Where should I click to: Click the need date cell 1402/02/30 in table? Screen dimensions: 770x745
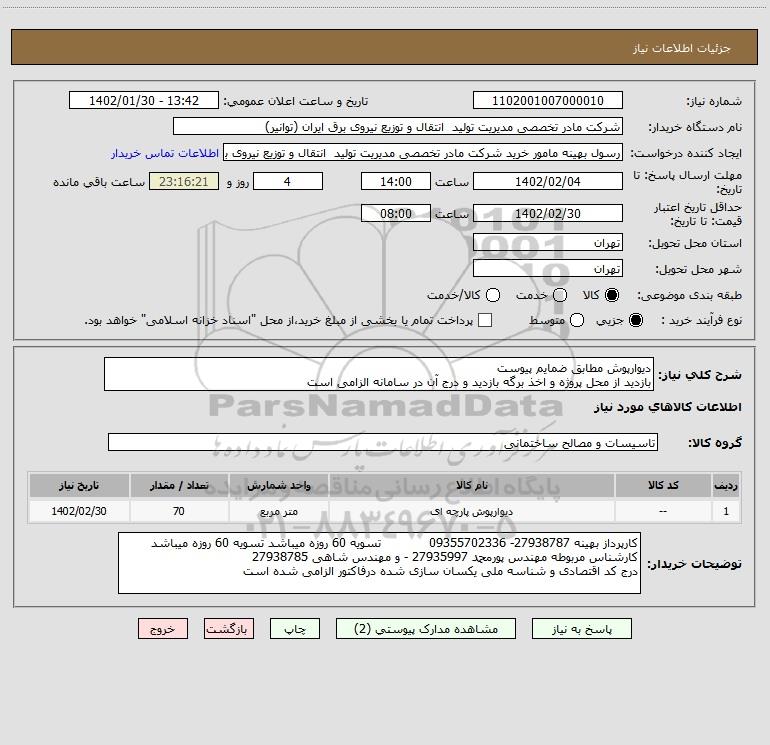point(79,511)
